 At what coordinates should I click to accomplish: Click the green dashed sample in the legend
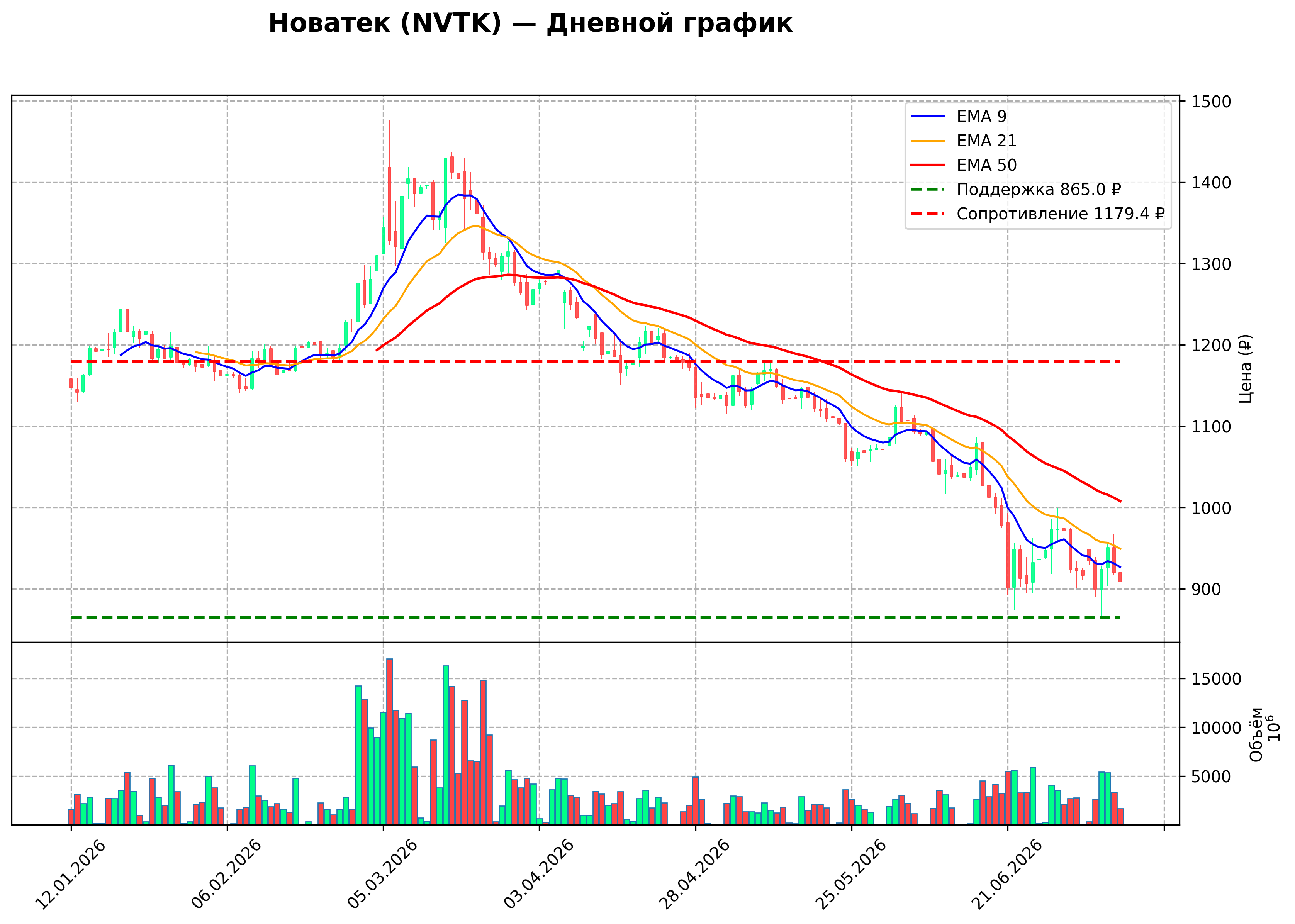[928, 190]
